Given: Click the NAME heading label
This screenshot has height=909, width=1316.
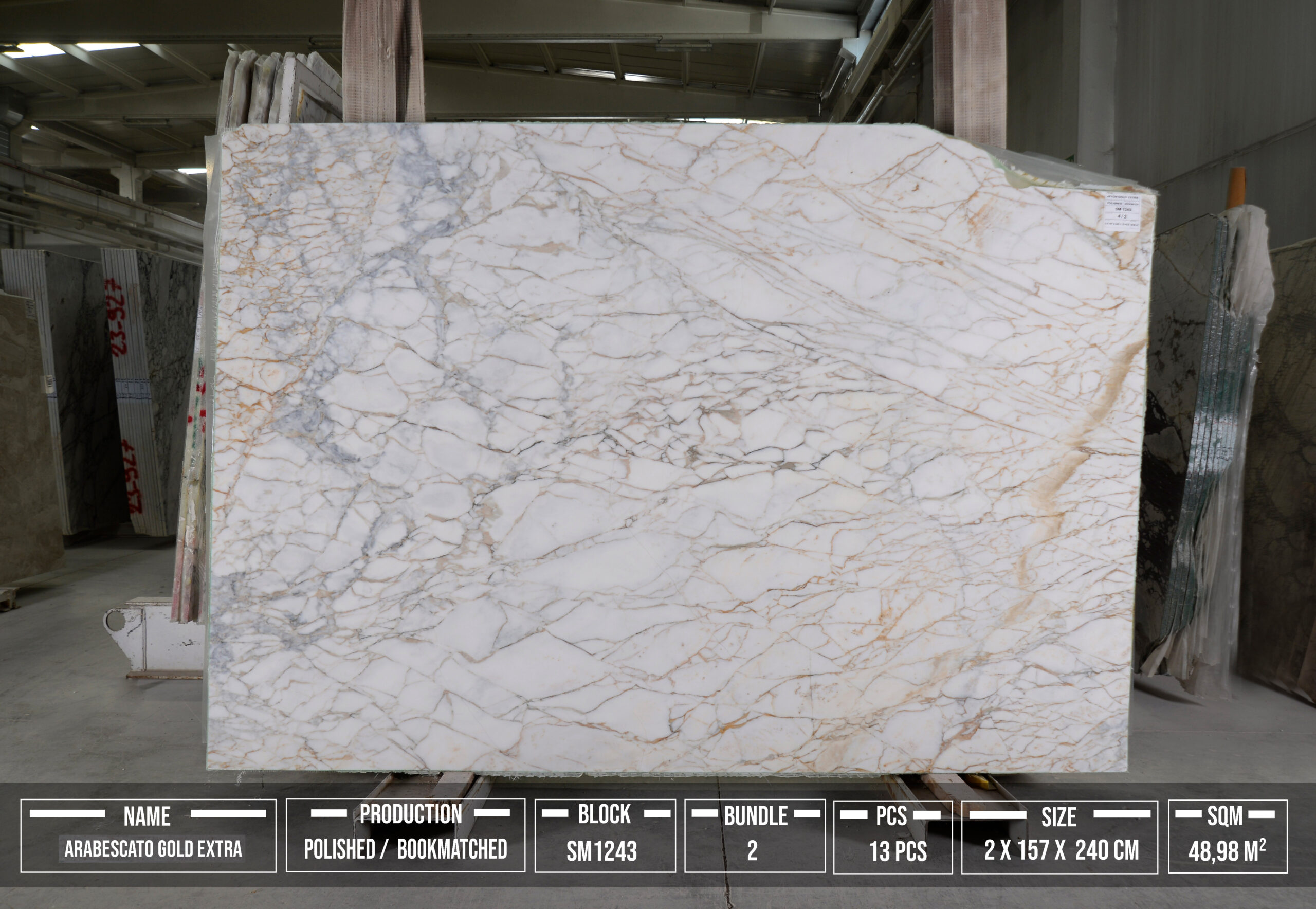Looking at the screenshot, I should (x=147, y=817).
